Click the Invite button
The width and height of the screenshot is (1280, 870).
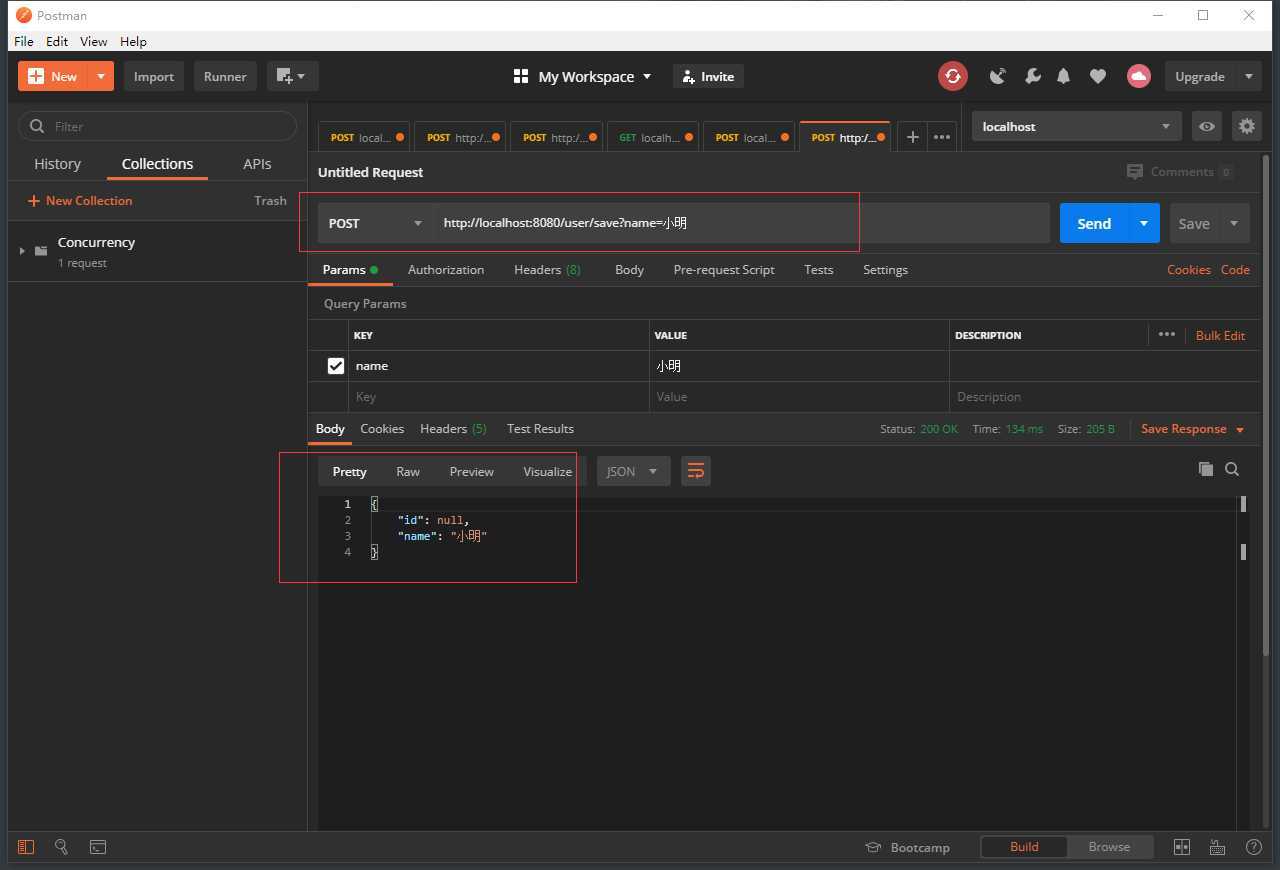(x=709, y=76)
